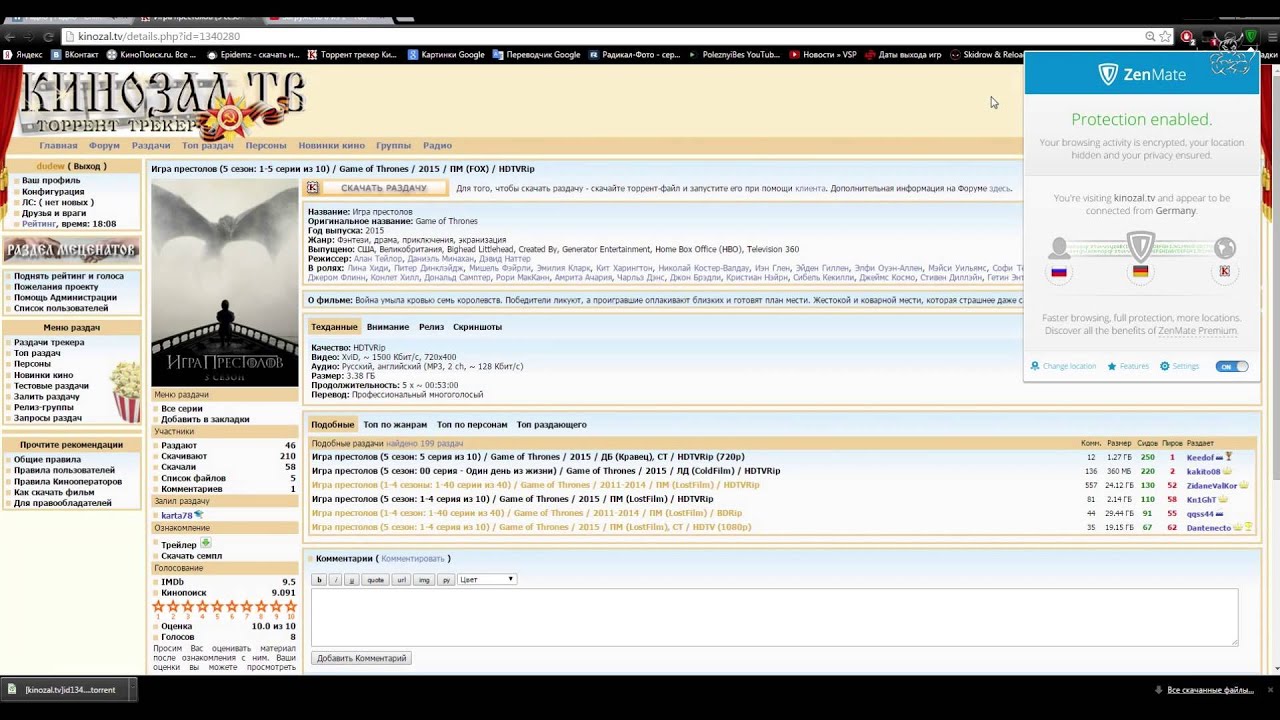
Task: Switch to the Внимание tab
Action: [x=388, y=327]
